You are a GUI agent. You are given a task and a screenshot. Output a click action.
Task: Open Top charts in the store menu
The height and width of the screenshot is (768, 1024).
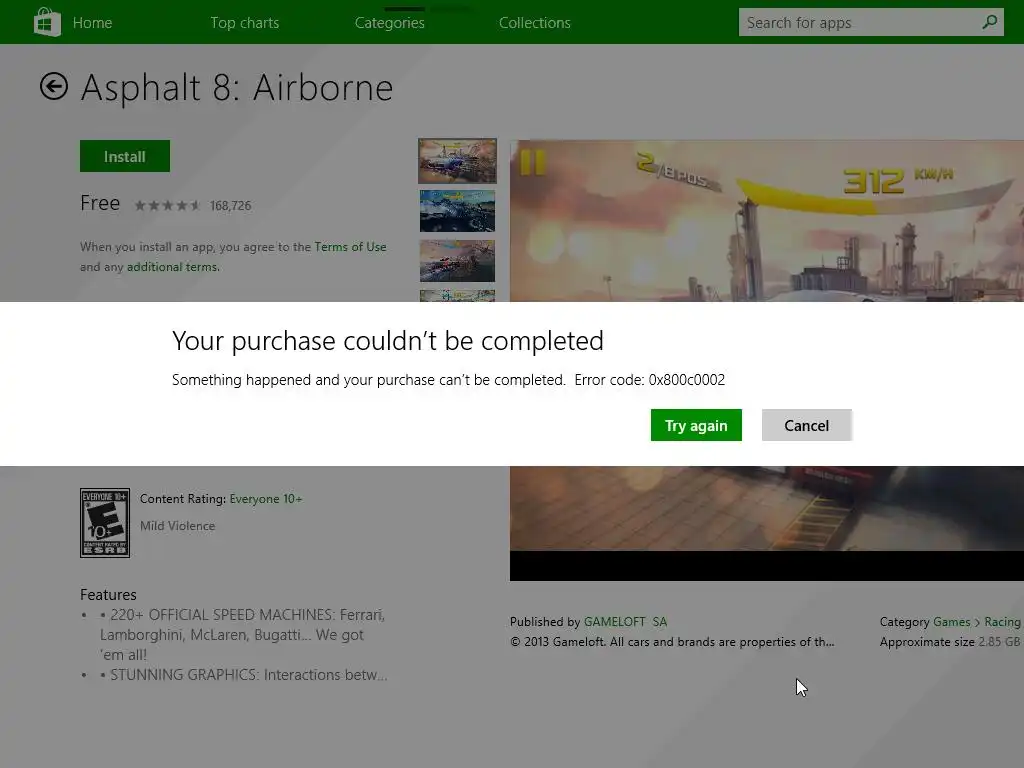244,23
